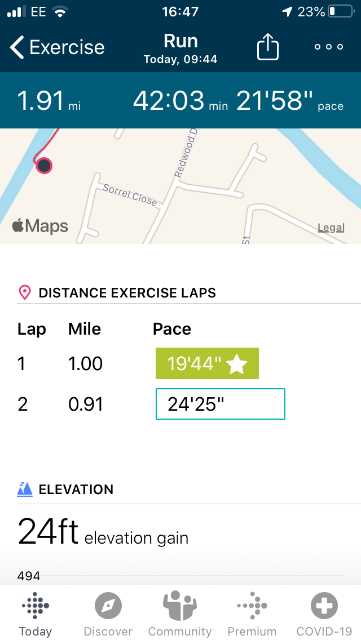This screenshot has width=361, height=640.
Task: Select the green lap 1 pace 19'44" bar
Action: click(207, 363)
